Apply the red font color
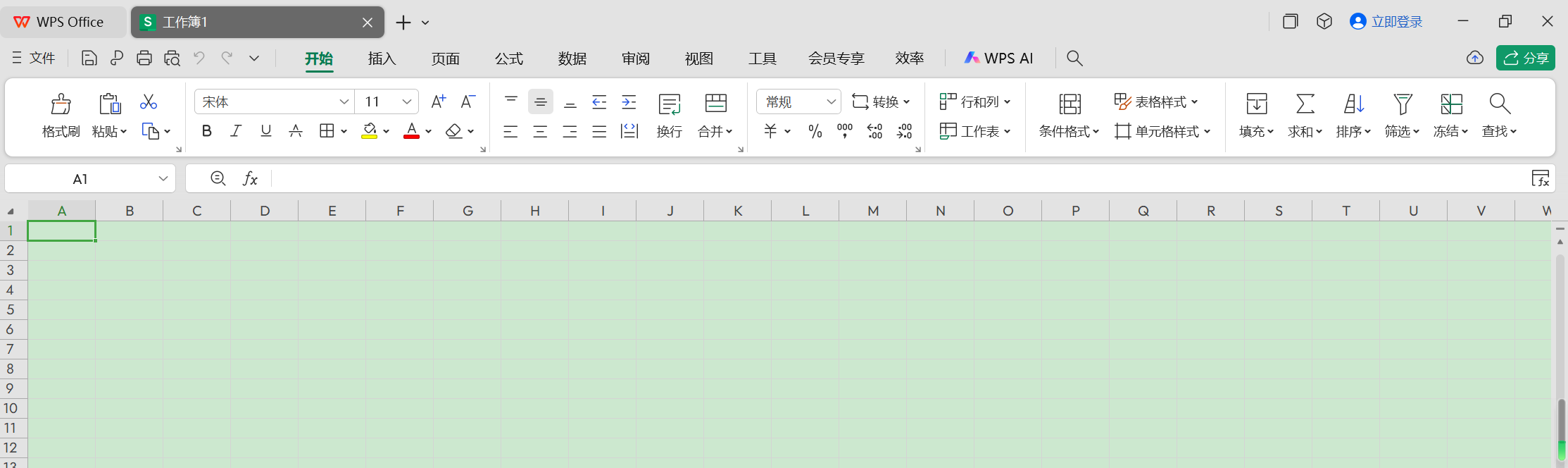Screen dimensions: 1568x468 point(411,131)
